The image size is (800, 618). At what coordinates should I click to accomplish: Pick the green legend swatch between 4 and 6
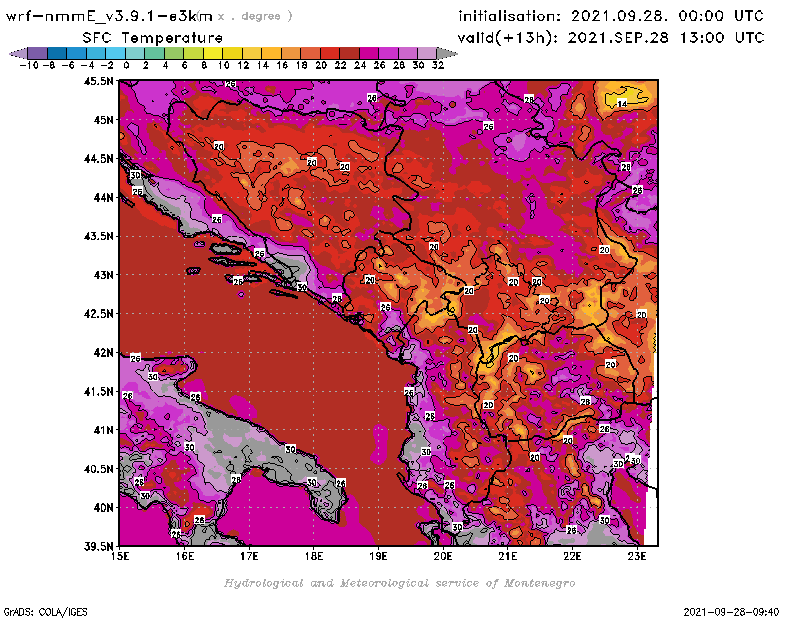pos(174,53)
